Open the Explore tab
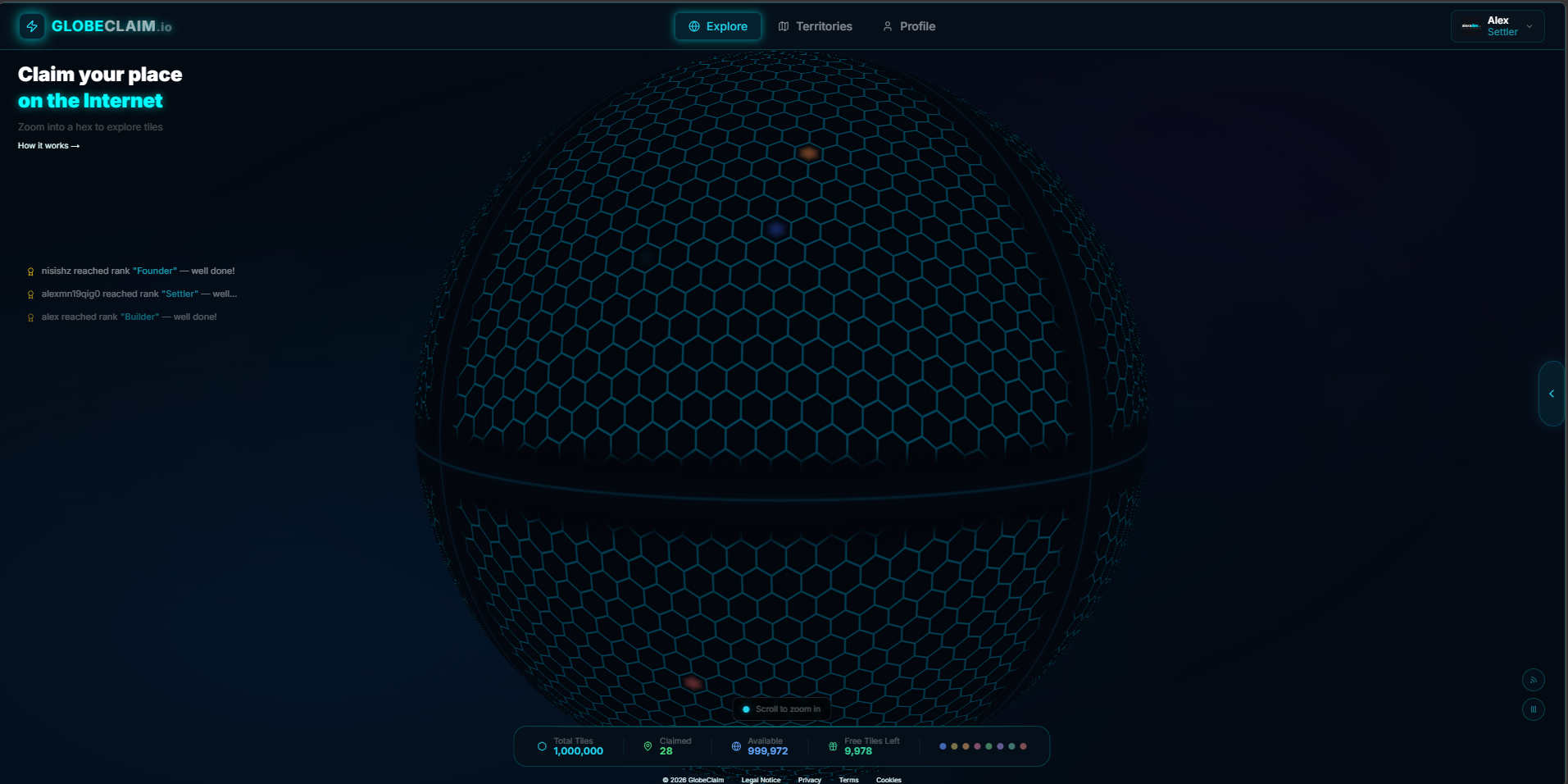1568x784 pixels. point(718,25)
